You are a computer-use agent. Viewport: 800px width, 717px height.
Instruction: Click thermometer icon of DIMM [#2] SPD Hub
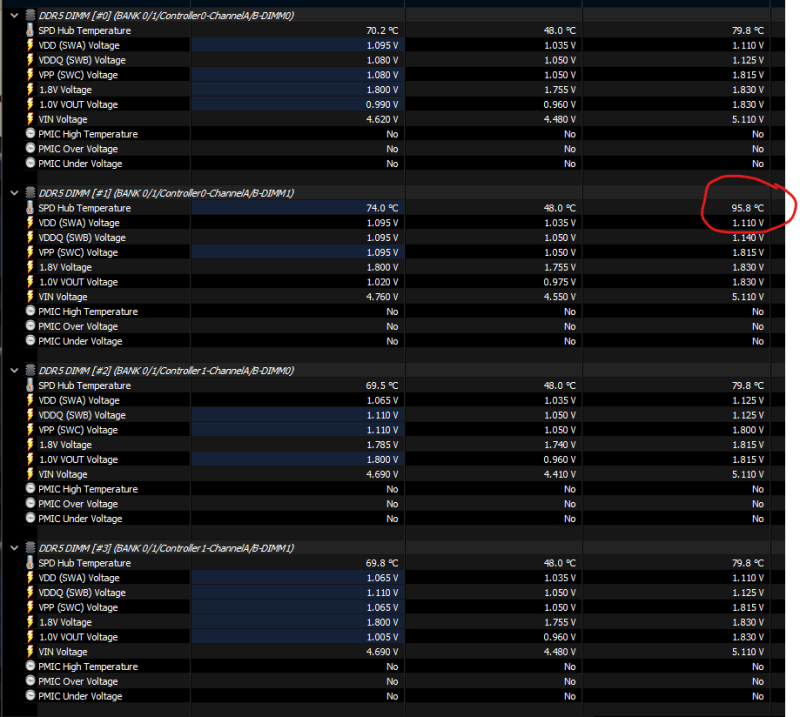pyautogui.click(x=30, y=385)
